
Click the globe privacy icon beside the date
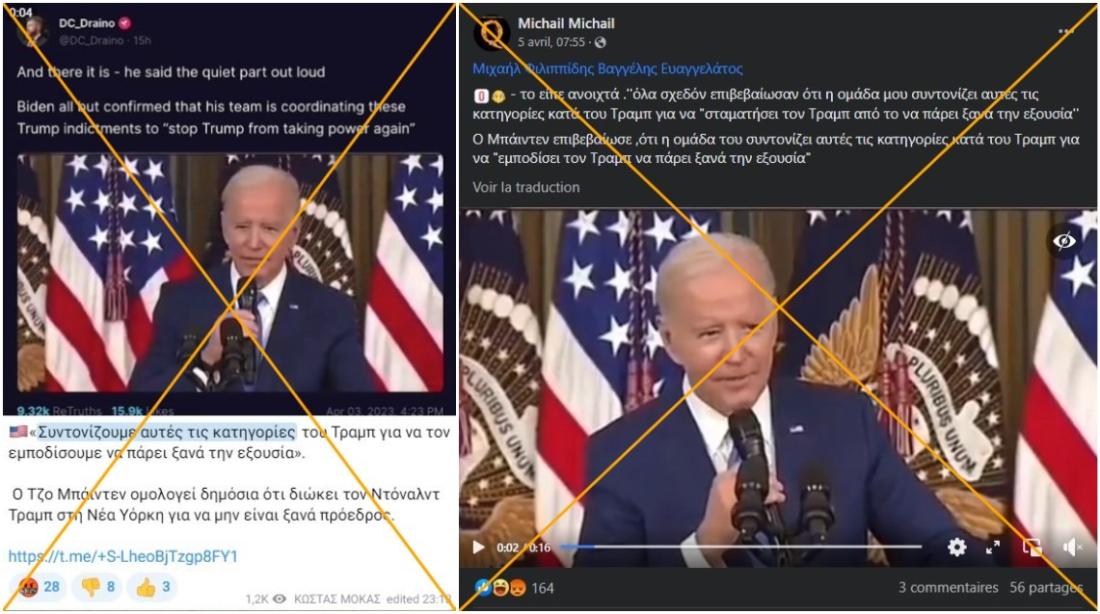601,43
